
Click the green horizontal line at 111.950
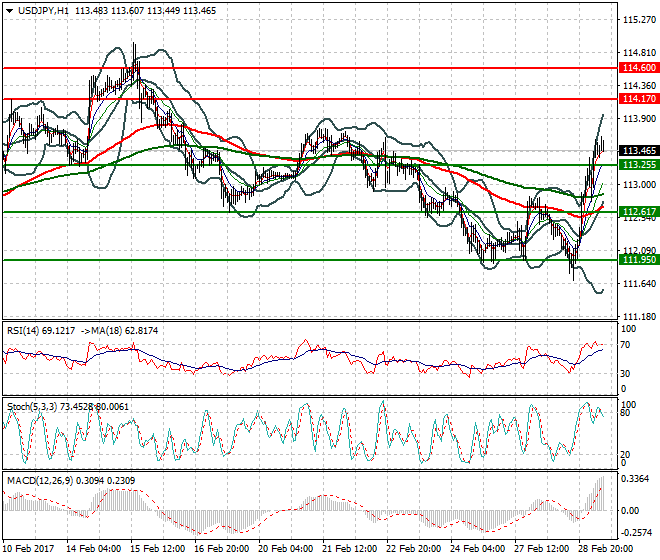(x=300, y=260)
